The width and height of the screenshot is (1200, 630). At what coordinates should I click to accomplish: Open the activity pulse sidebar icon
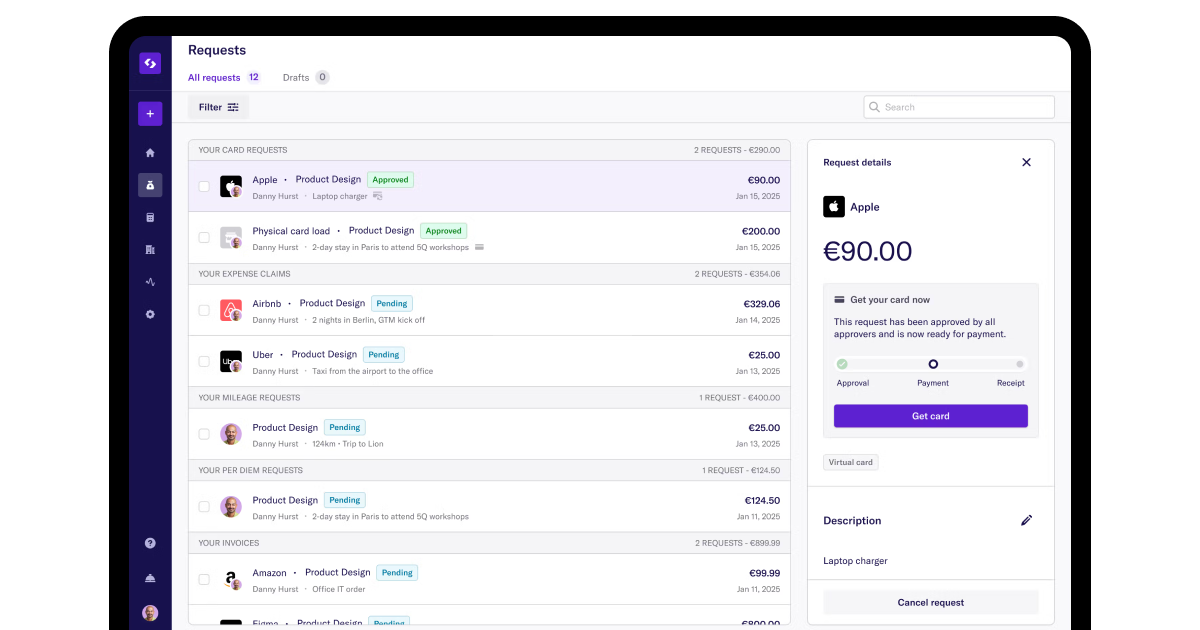150,282
